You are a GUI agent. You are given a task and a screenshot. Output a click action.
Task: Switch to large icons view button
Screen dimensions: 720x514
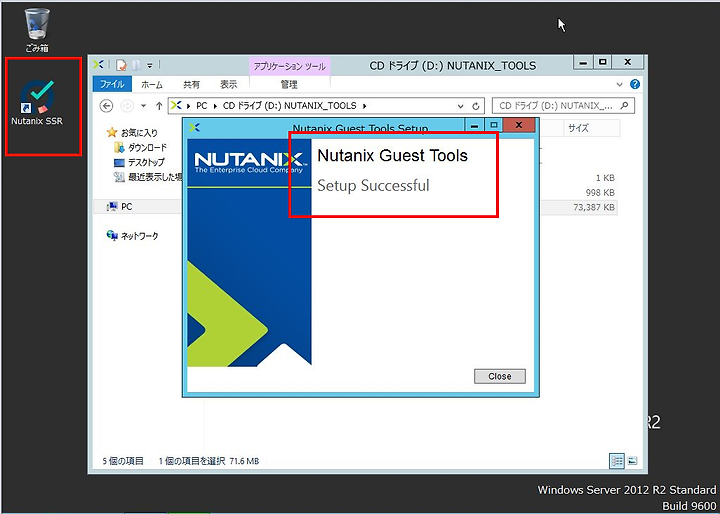(632, 461)
